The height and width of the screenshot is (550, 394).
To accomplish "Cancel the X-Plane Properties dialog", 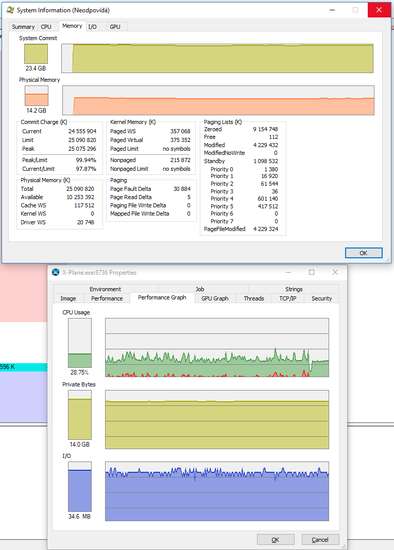I will (x=320, y=539).
